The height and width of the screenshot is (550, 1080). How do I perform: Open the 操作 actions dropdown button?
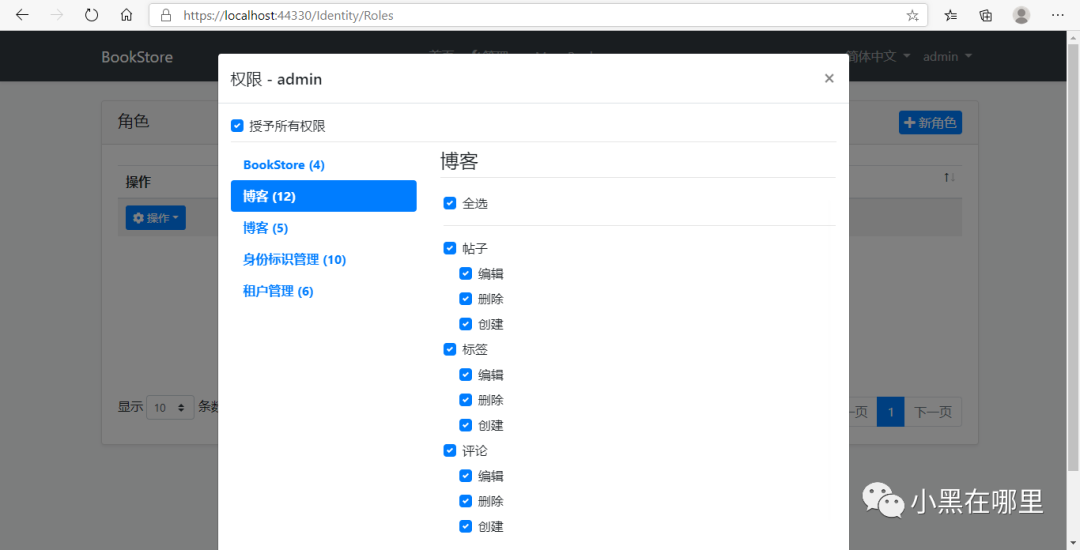point(156,218)
